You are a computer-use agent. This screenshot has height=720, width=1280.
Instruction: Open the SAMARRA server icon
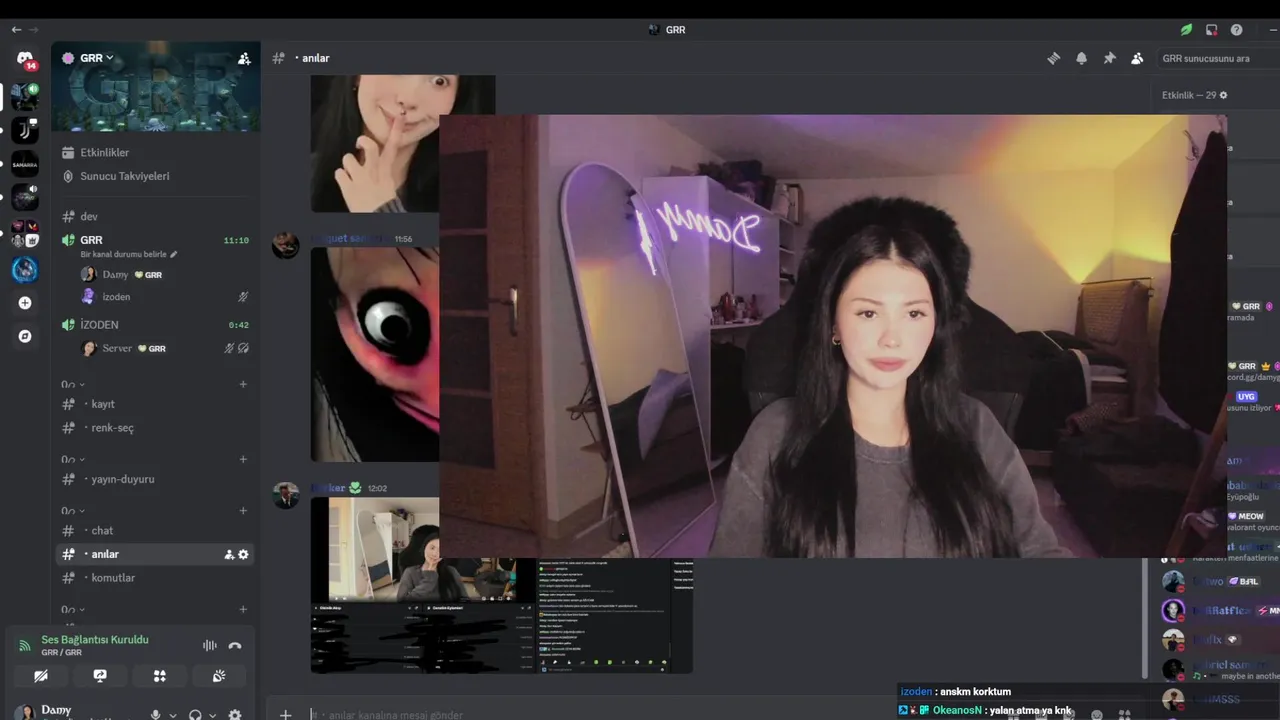coord(25,164)
